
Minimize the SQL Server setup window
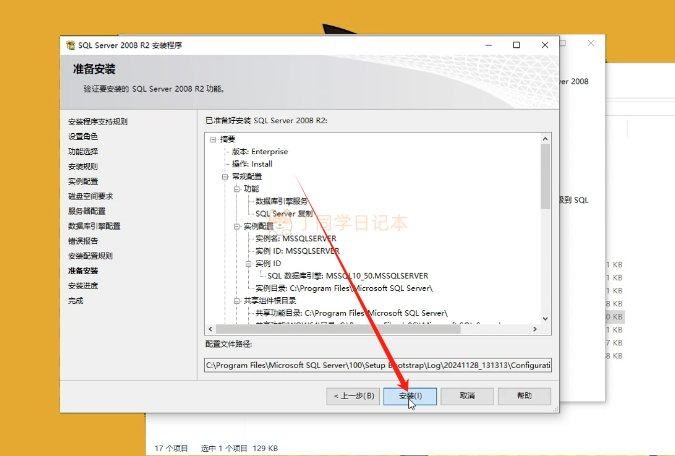coord(489,45)
